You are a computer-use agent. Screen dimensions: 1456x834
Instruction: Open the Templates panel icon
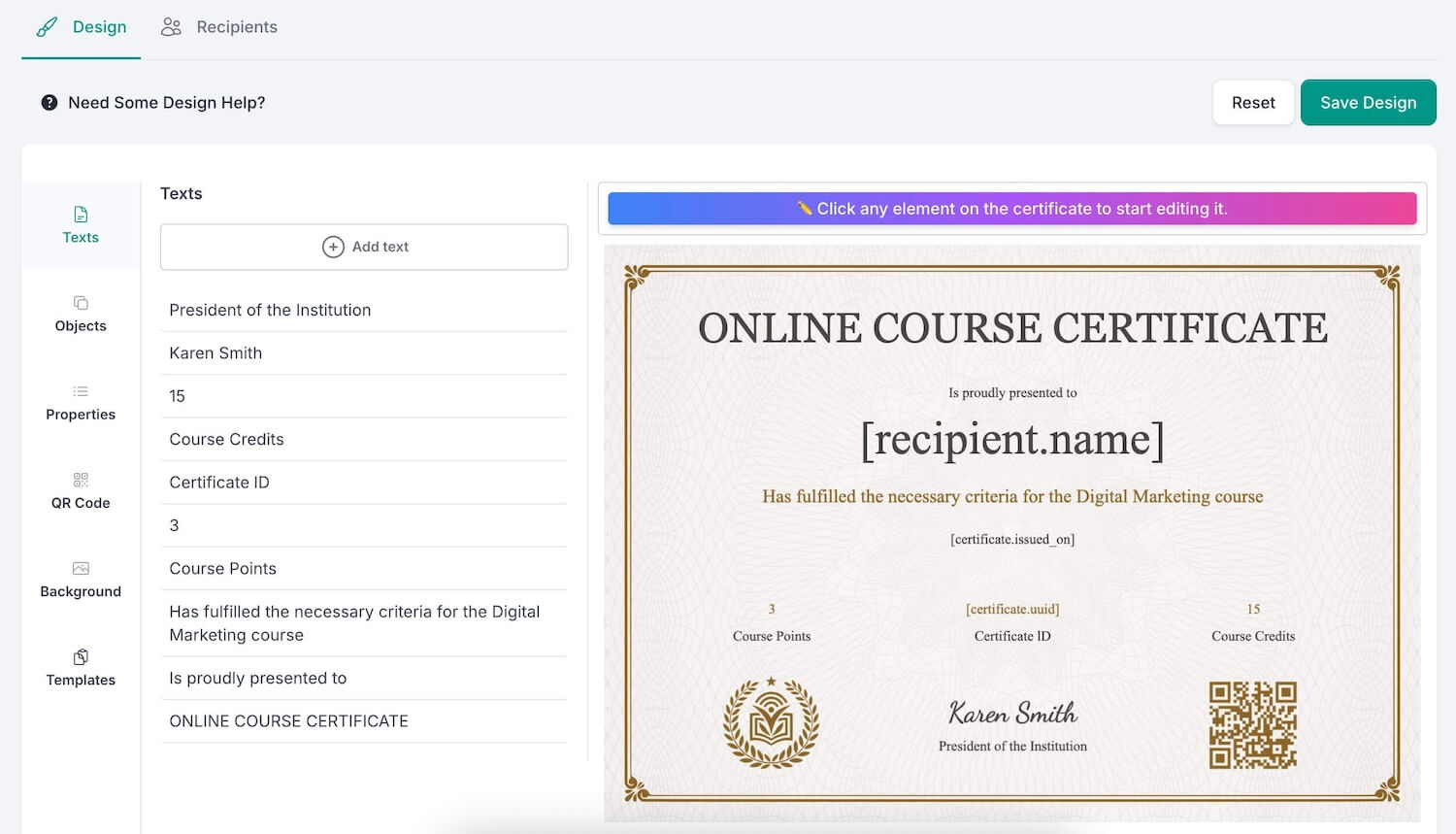81,657
